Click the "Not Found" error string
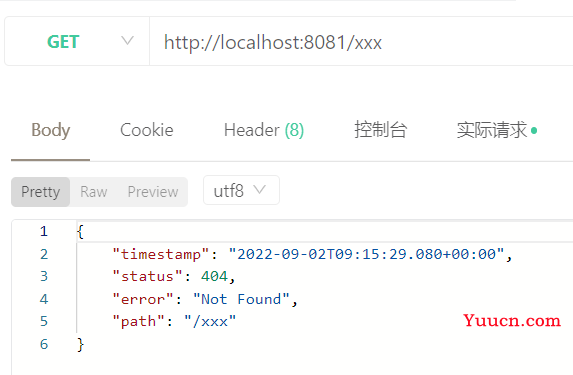The image size is (573, 375). pyautogui.click(x=241, y=299)
